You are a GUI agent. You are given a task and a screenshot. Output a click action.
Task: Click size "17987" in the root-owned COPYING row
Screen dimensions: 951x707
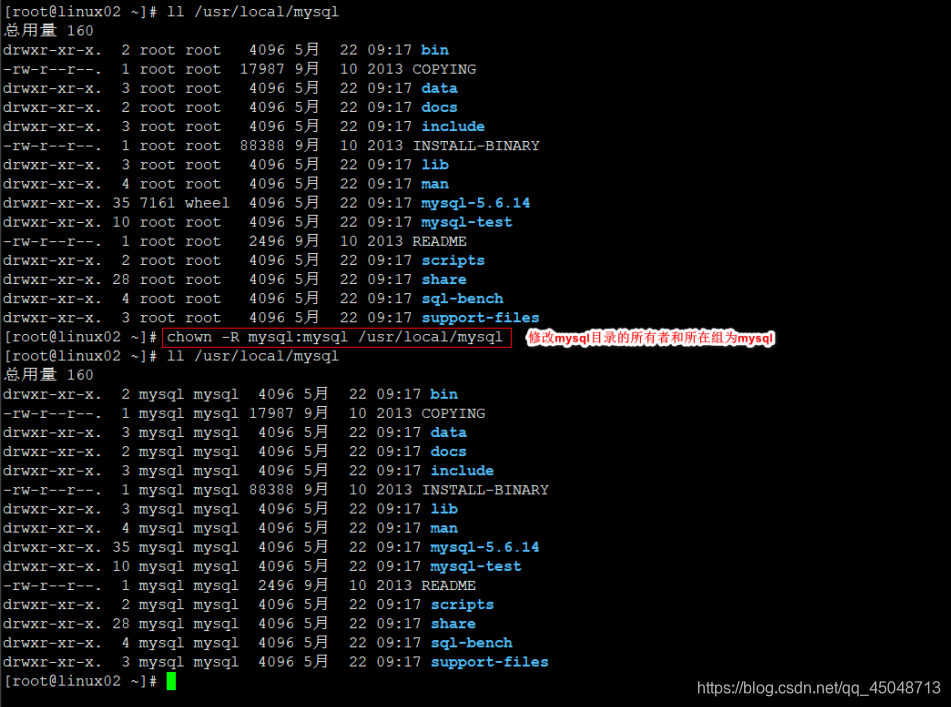coord(262,69)
